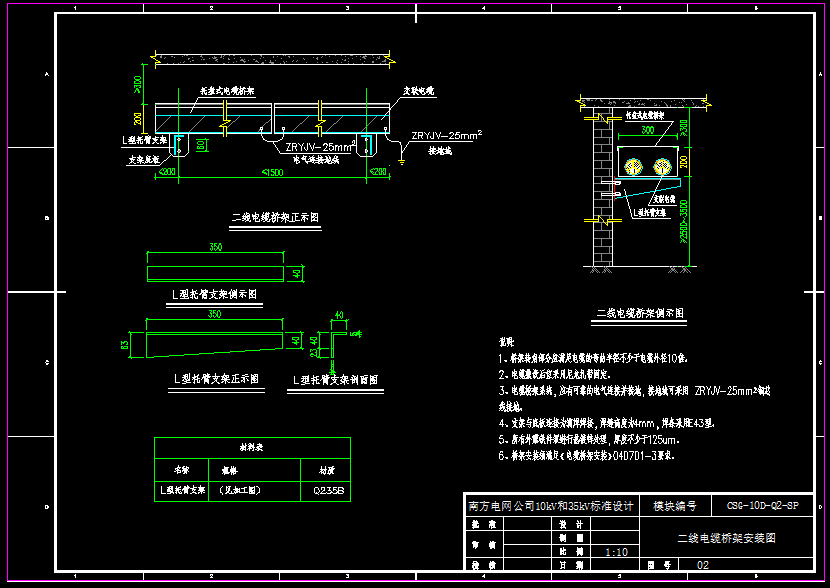This screenshot has height=588, width=830.
Task: Click the 'CSG-10D-Q2-SP' module code
Action: tap(762, 505)
